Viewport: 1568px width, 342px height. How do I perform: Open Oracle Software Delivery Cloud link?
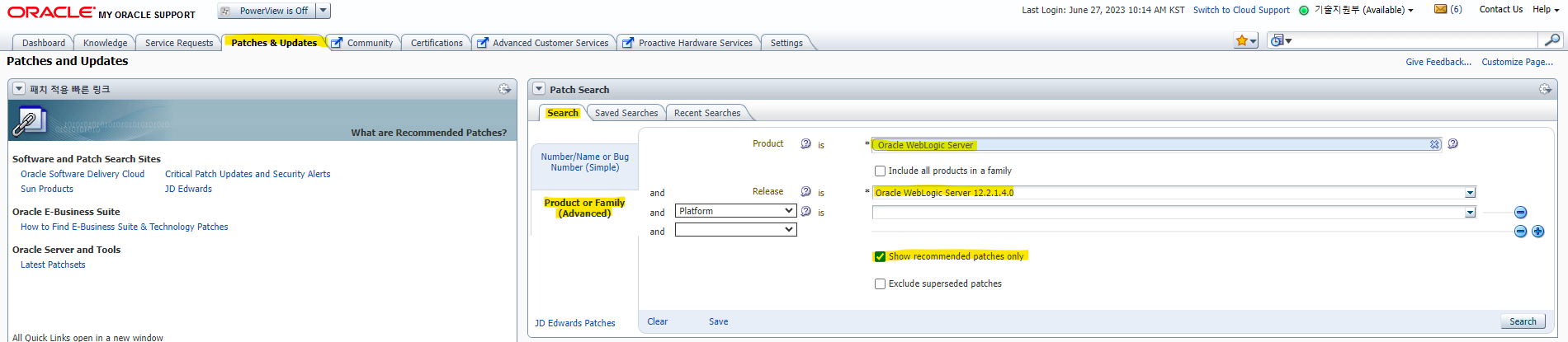pos(83,174)
